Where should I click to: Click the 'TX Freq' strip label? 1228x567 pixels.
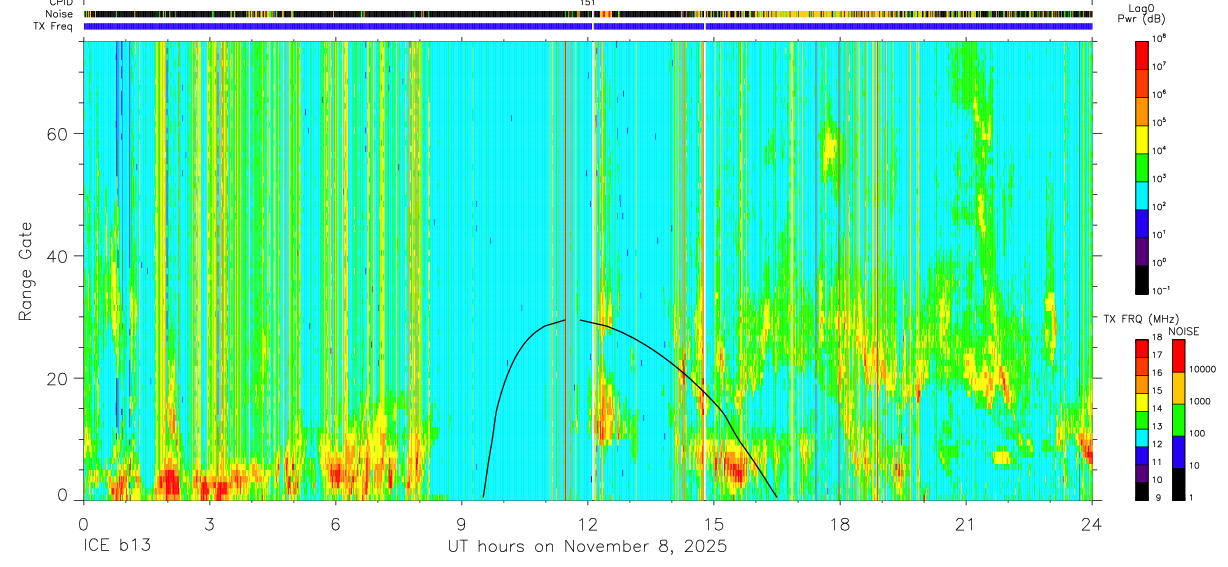52,26
